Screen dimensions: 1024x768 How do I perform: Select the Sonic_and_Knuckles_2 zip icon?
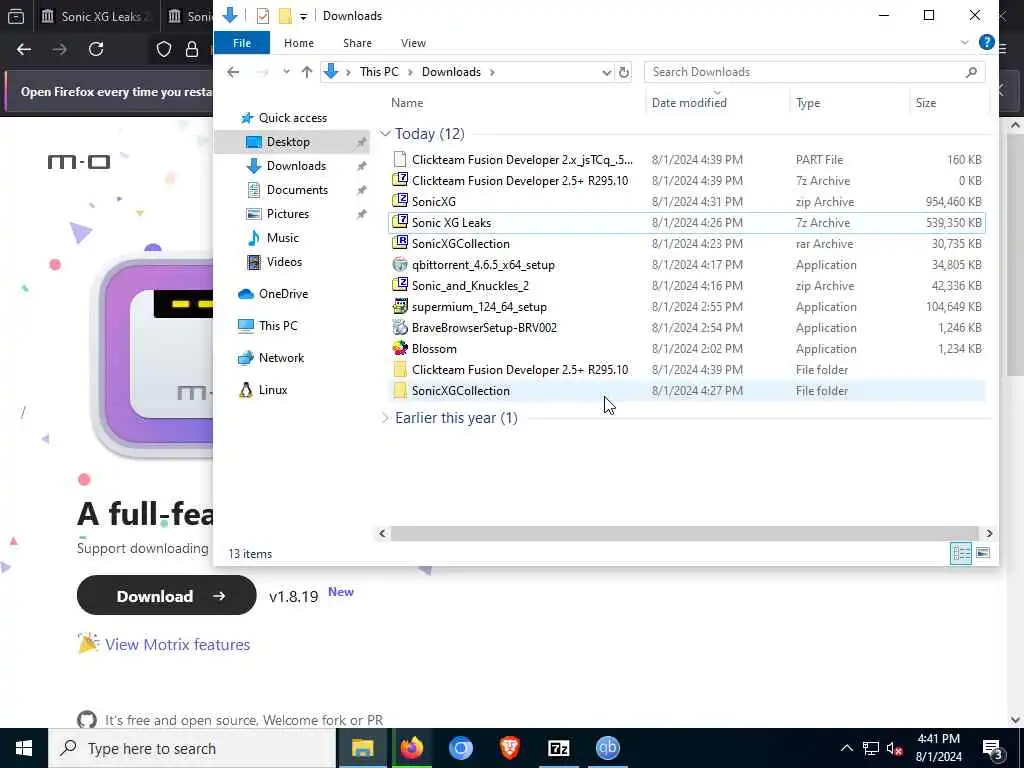400,285
